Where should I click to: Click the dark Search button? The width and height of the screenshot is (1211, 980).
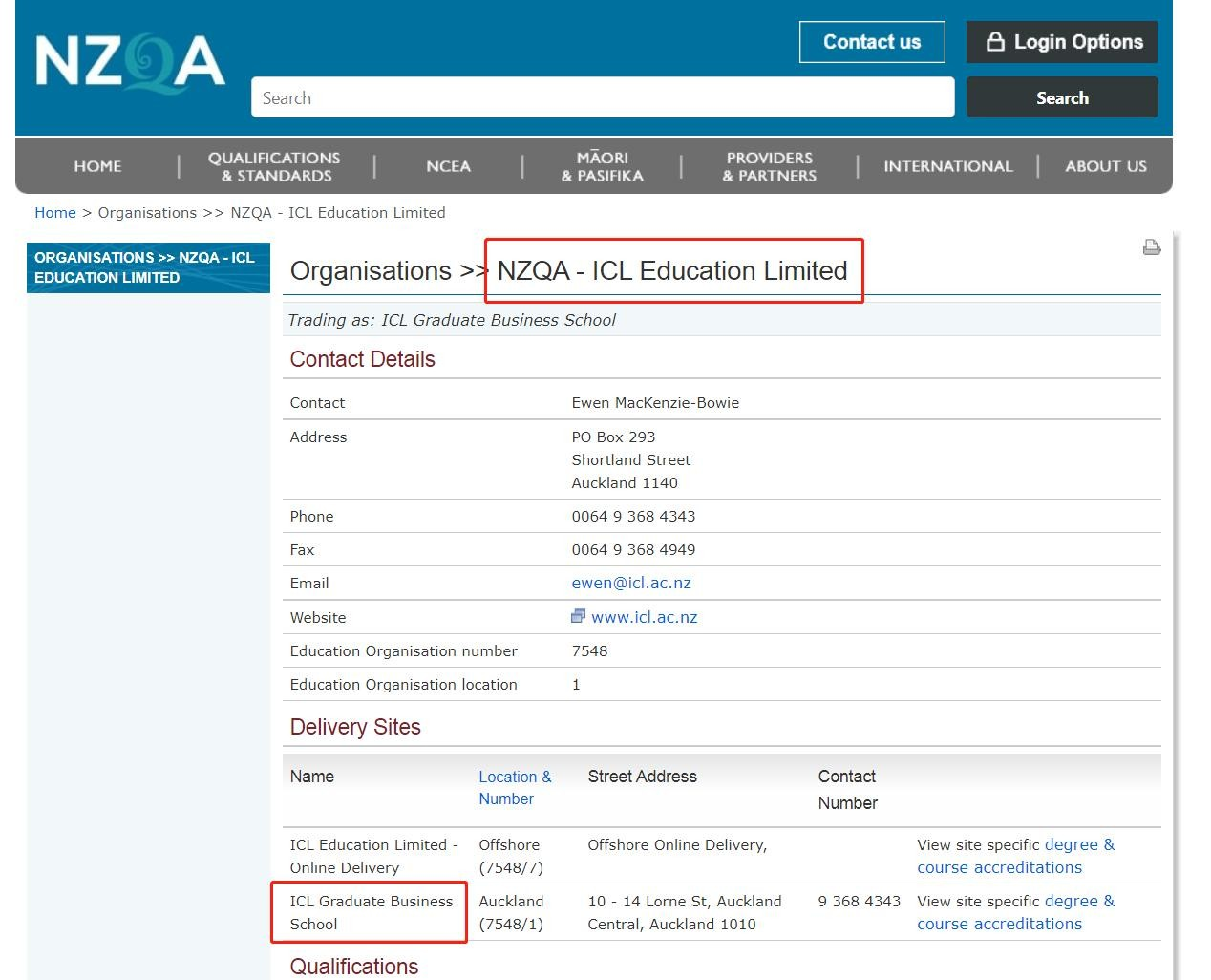pos(1062,97)
